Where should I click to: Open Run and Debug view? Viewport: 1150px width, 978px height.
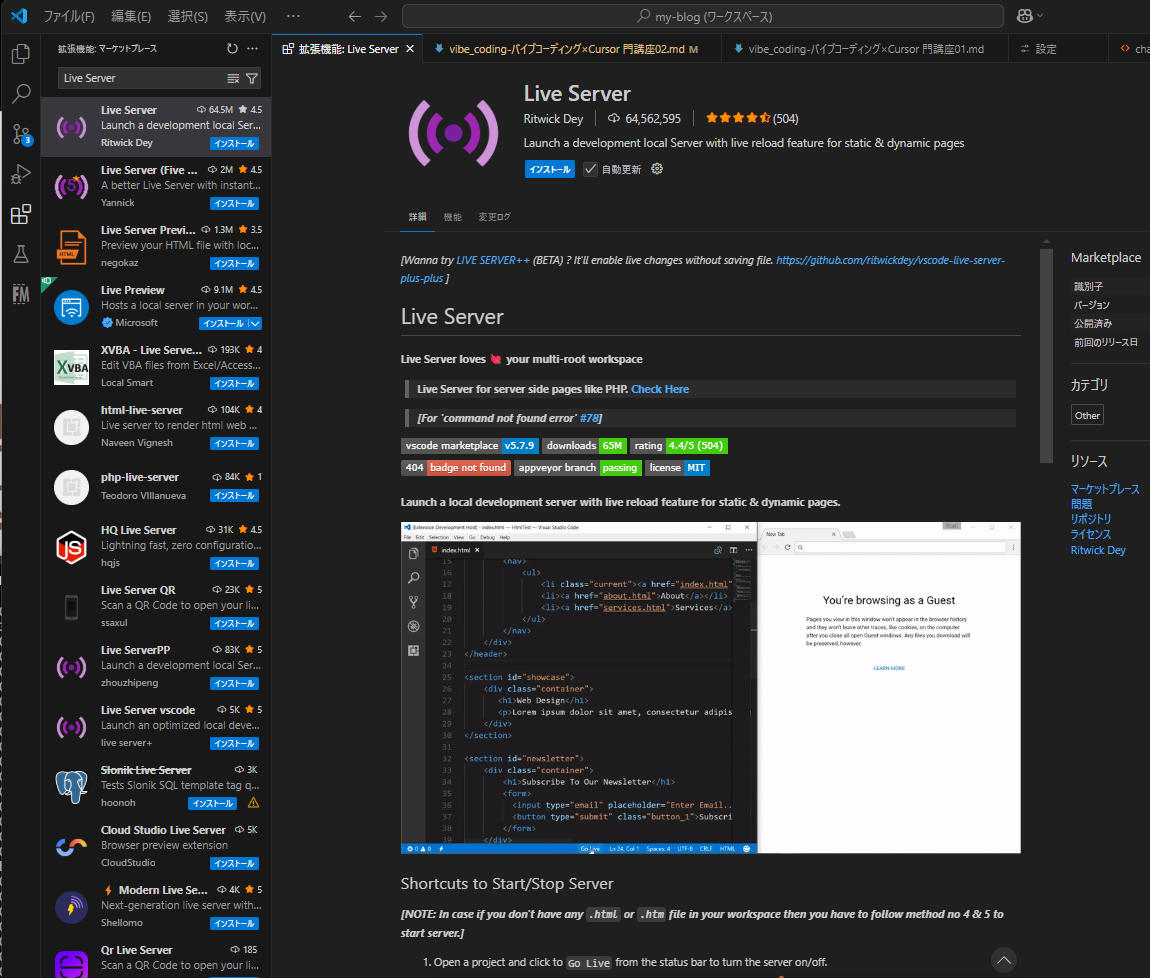point(20,174)
